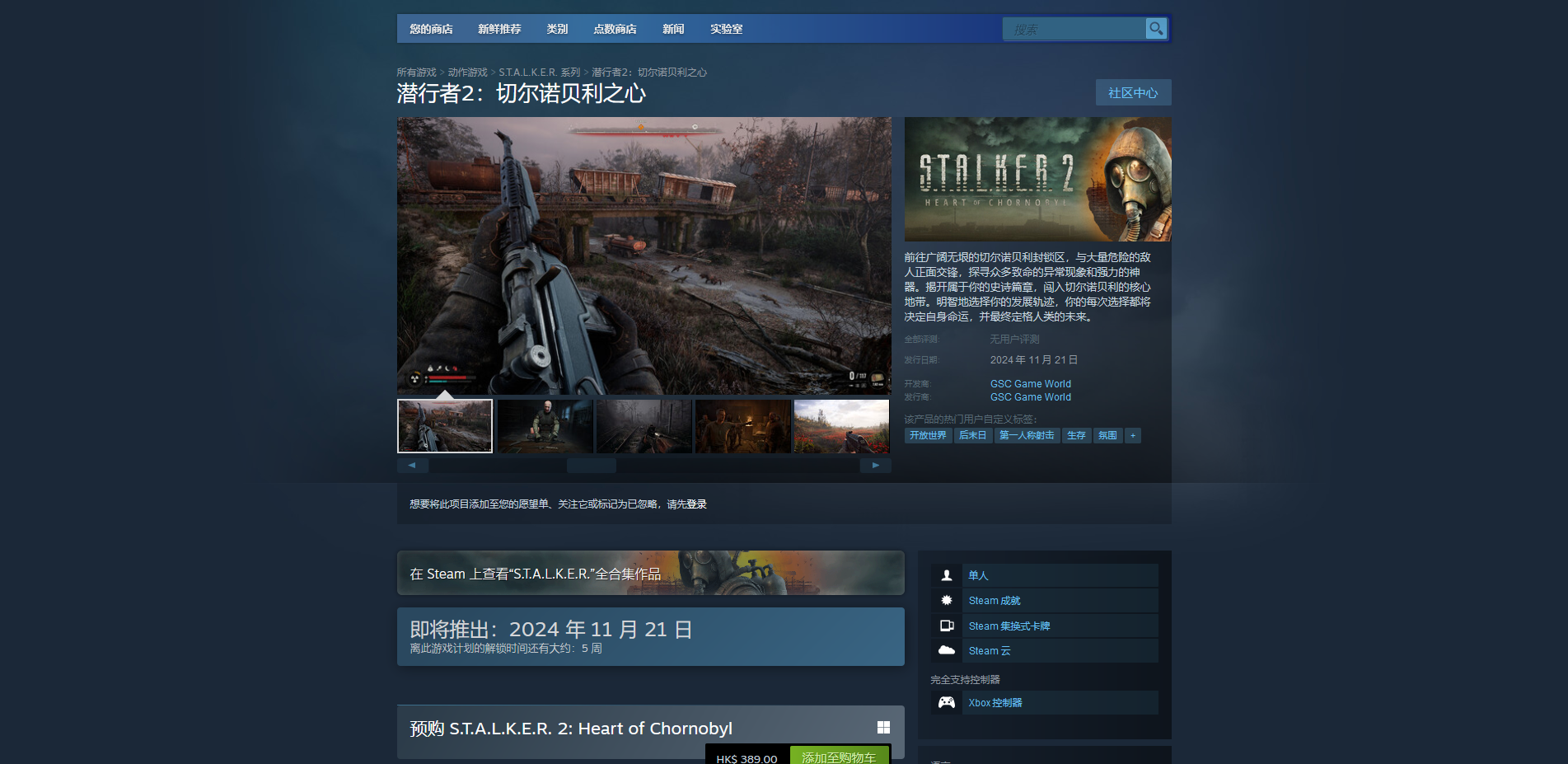Open the 社区中心 button
The image size is (1568, 764).
pos(1133,92)
